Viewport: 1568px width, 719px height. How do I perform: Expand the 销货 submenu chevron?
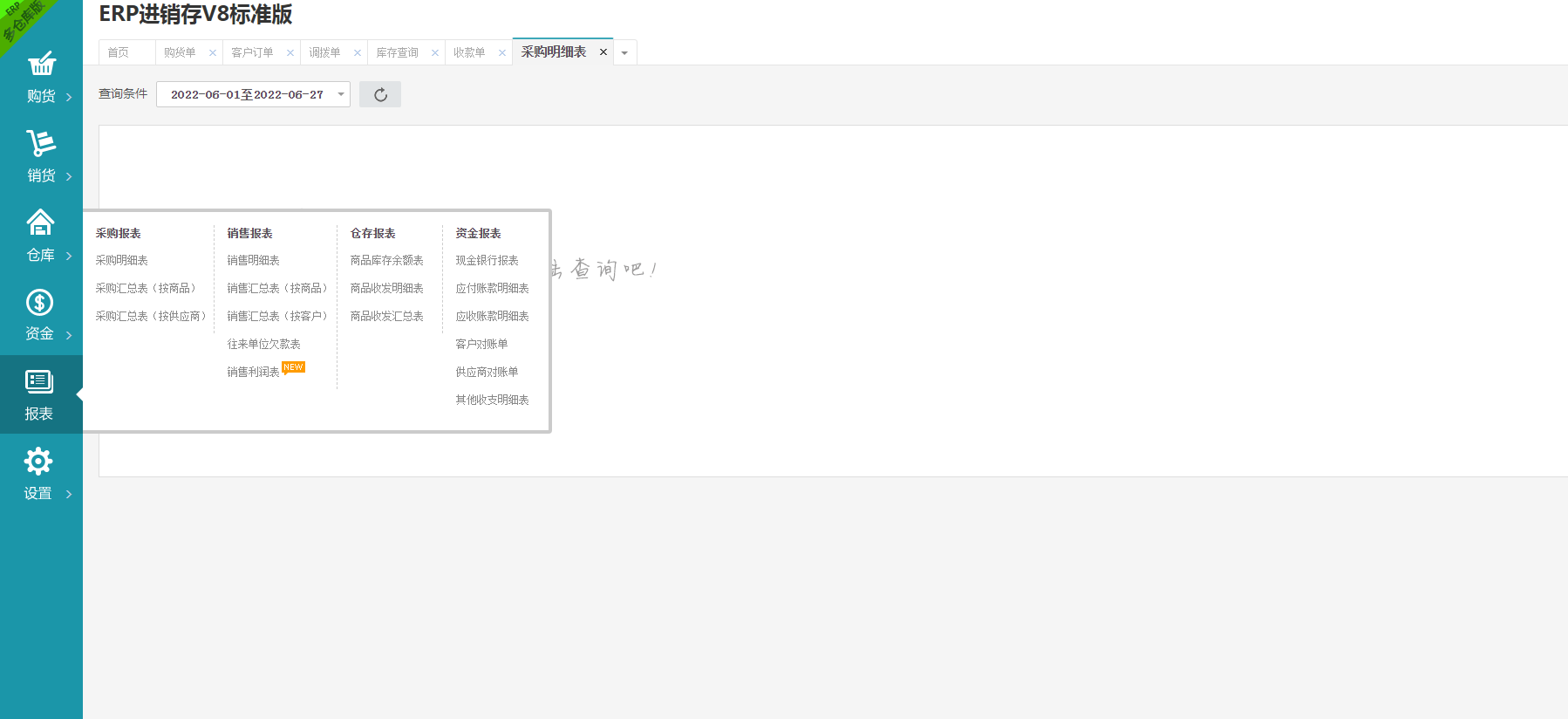[69, 176]
